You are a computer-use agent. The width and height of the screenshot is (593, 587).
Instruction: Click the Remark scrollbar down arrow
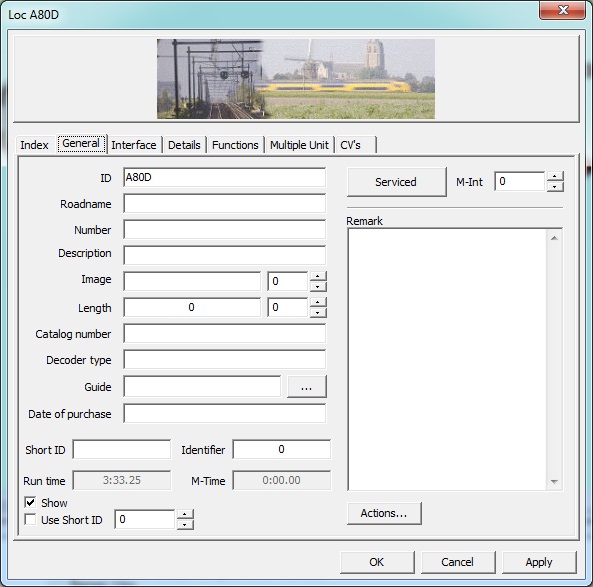pos(554,481)
